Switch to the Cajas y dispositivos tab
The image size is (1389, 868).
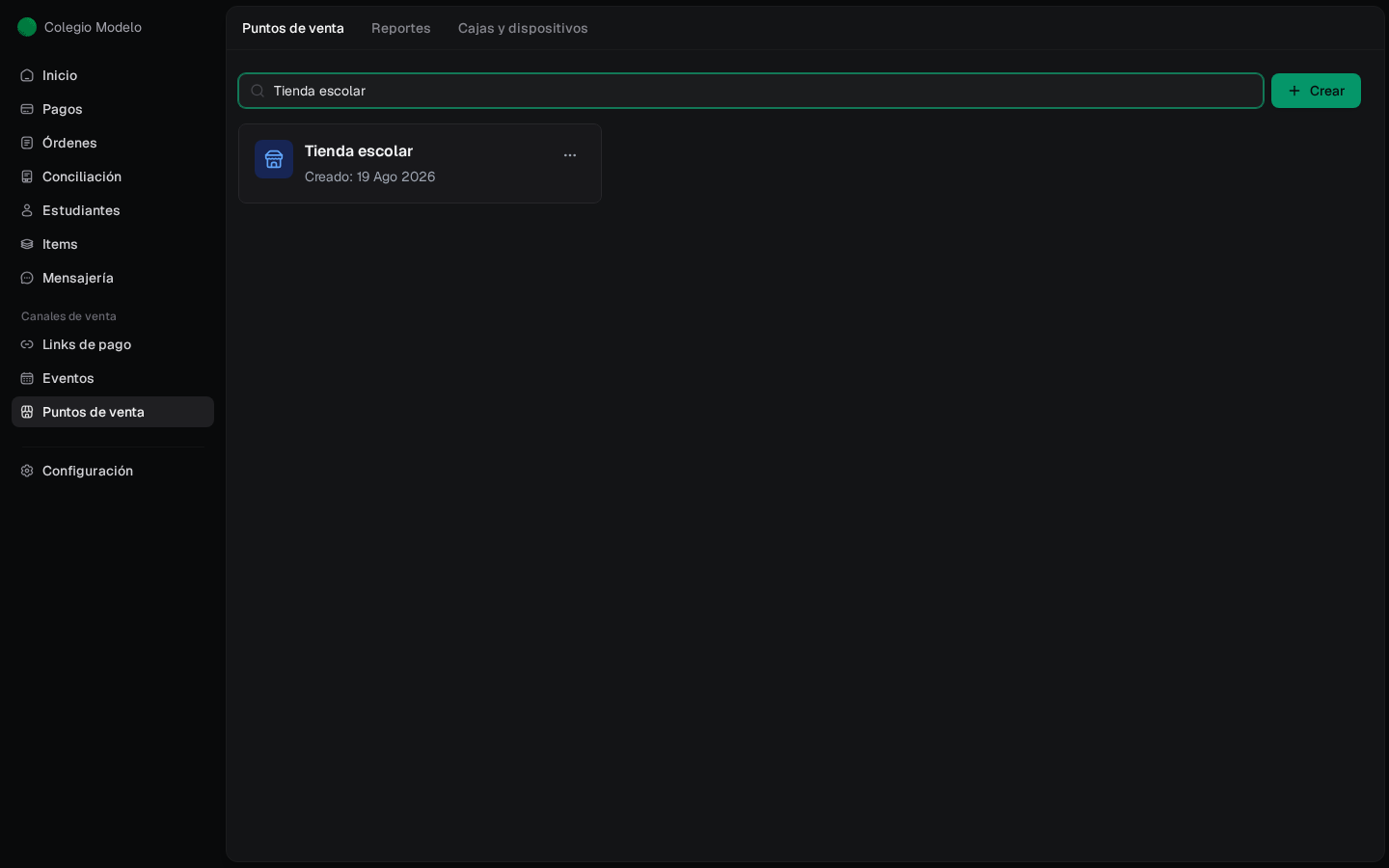(x=523, y=28)
